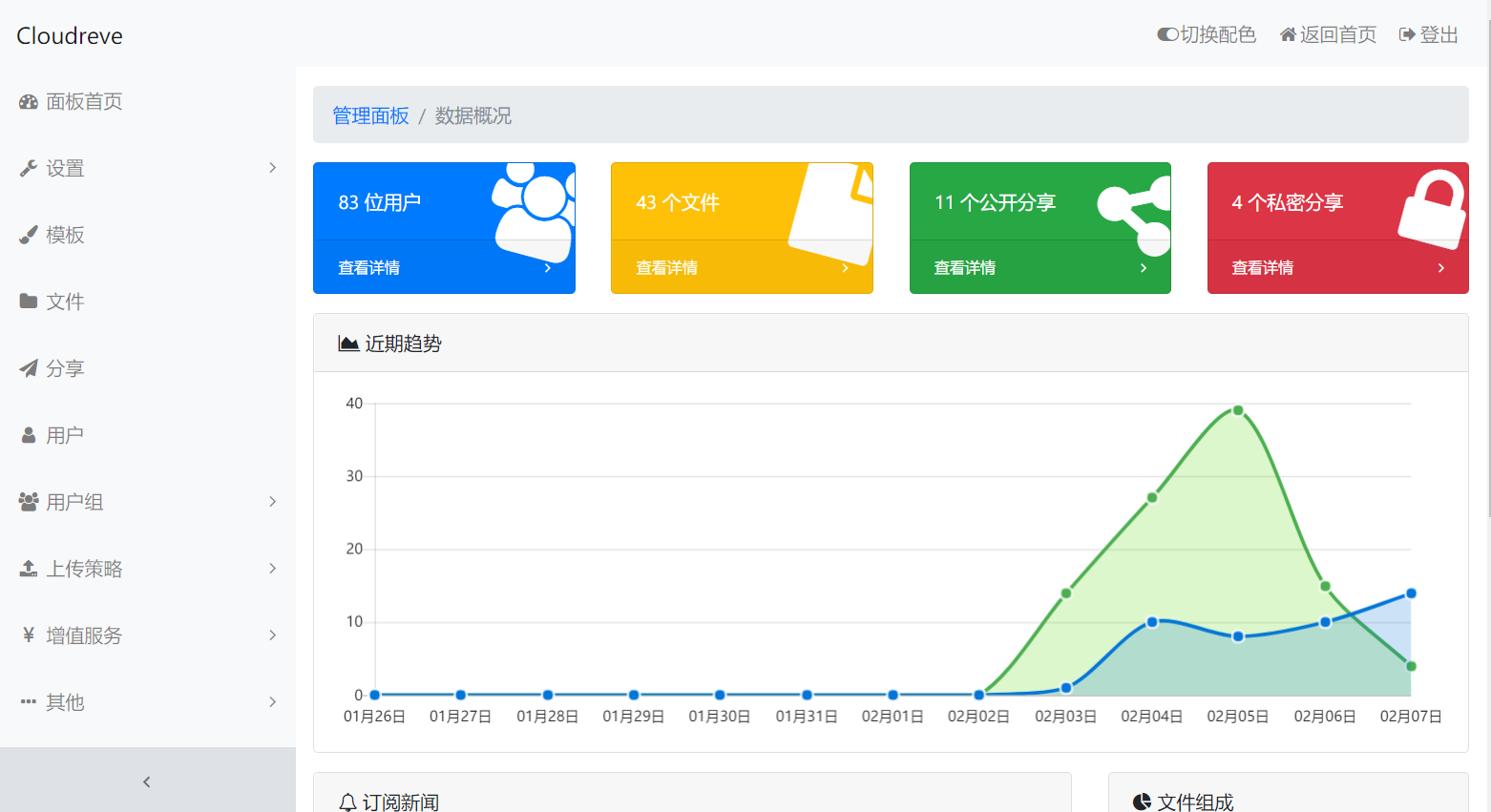This screenshot has height=812, width=1491.
Task: Click the 登出 logout icon
Action: pos(1407,34)
